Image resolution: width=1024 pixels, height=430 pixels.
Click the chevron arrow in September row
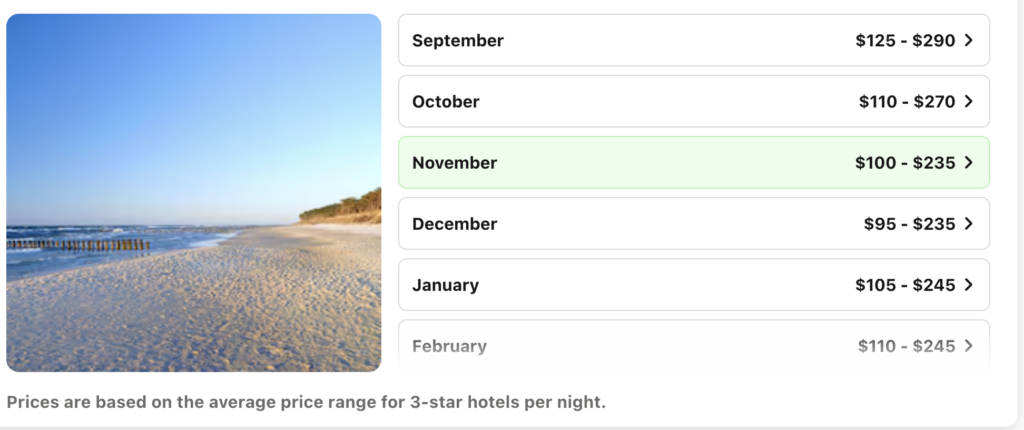click(x=968, y=41)
